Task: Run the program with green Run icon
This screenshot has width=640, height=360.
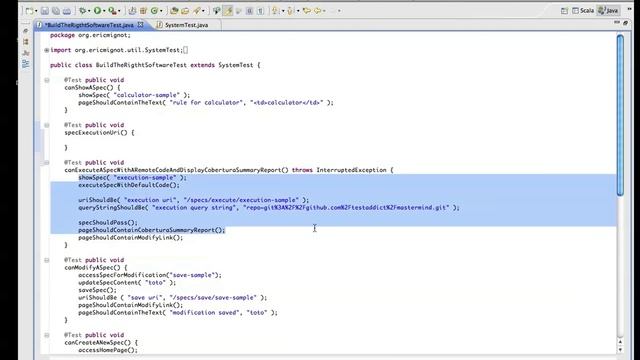Action: tap(98, 11)
